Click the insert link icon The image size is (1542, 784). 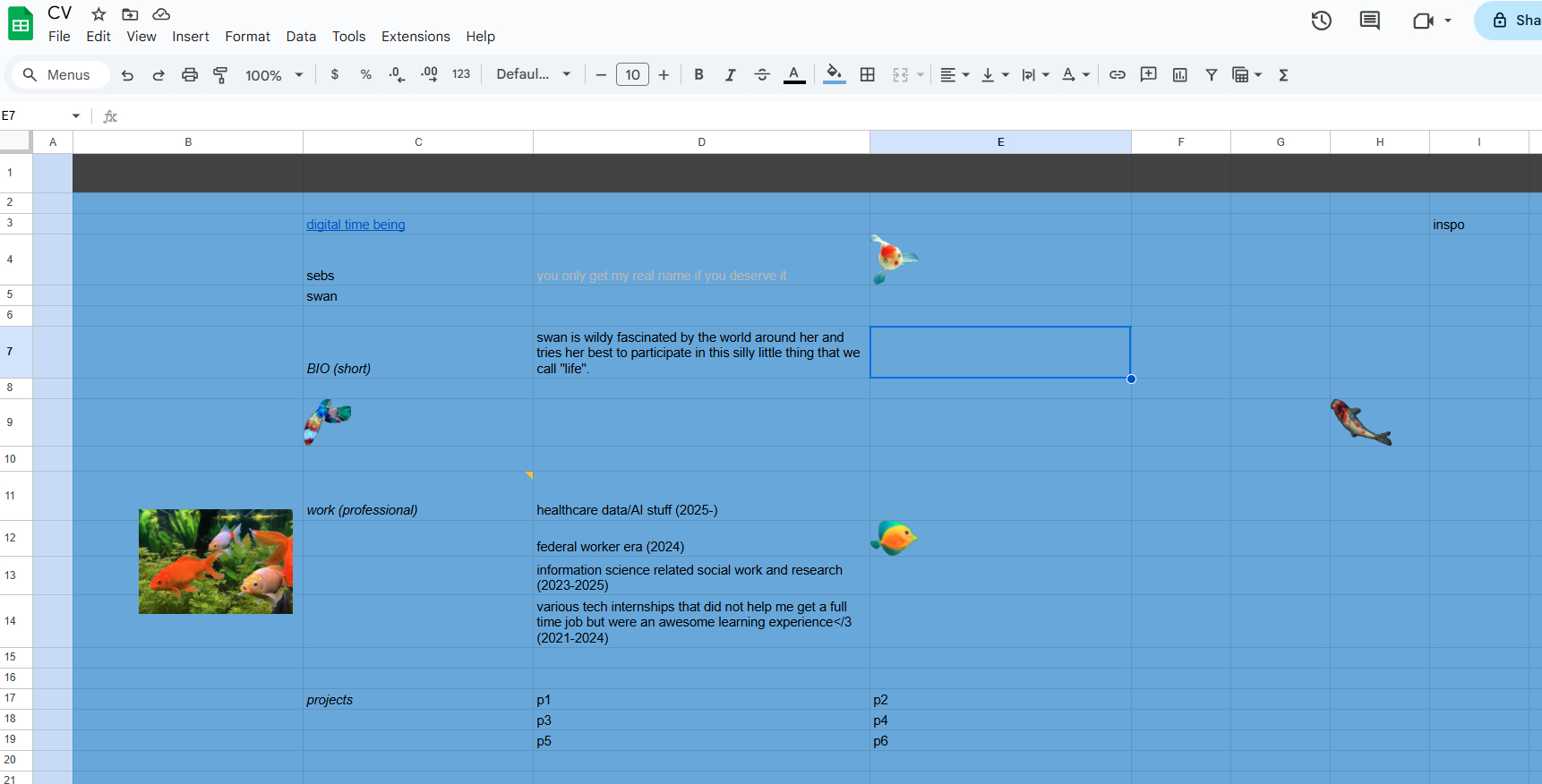pyautogui.click(x=1117, y=75)
